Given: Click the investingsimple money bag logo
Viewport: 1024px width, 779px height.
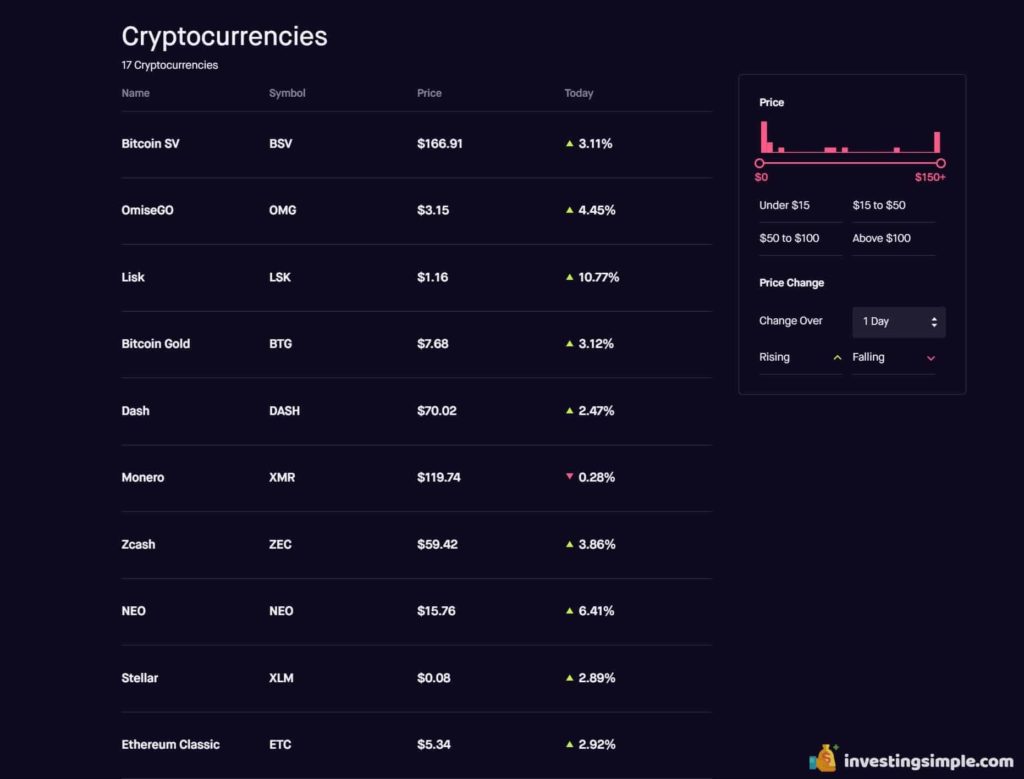Looking at the screenshot, I should tap(824, 758).
